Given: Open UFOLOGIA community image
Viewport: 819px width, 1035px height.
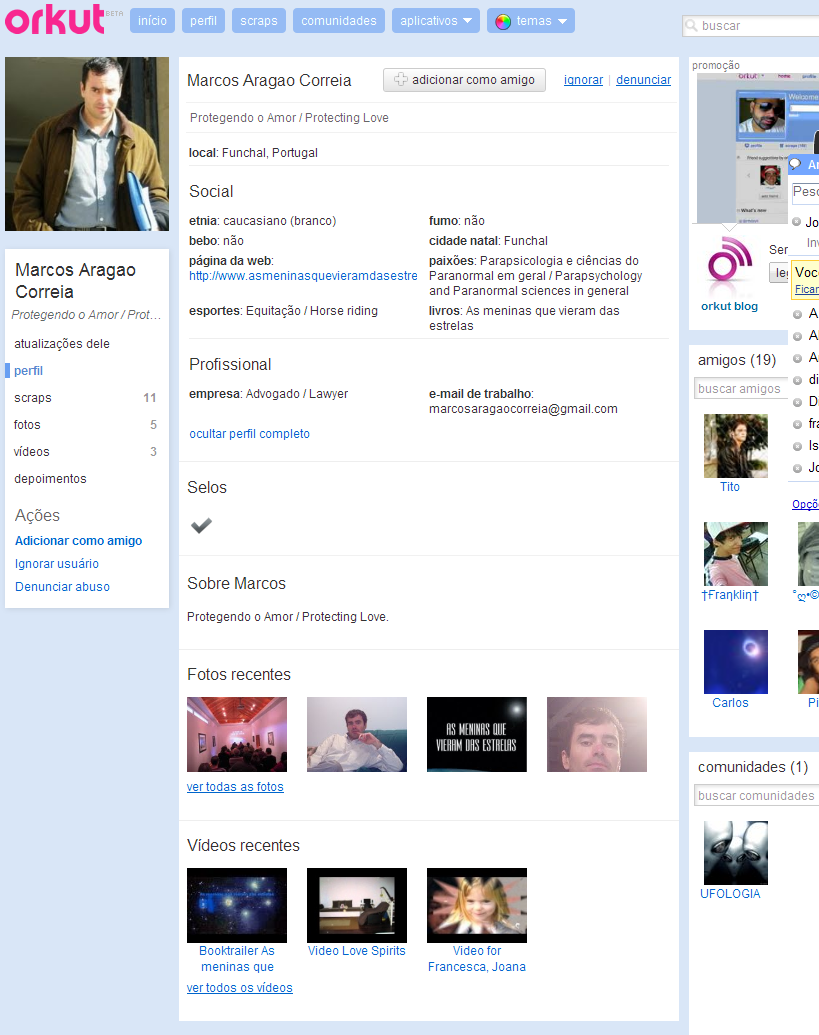Looking at the screenshot, I should [736, 853].
